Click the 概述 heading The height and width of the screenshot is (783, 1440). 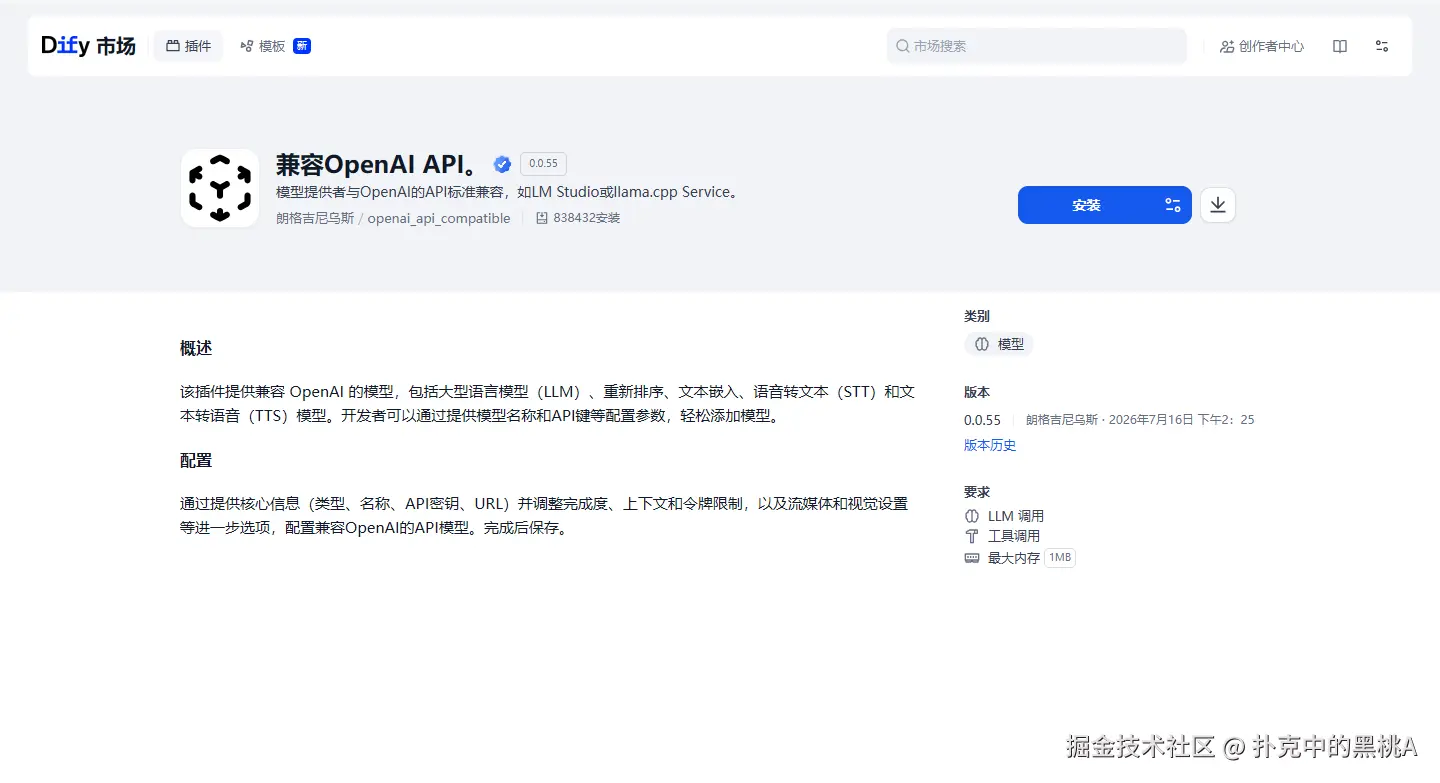pos(196,348)
